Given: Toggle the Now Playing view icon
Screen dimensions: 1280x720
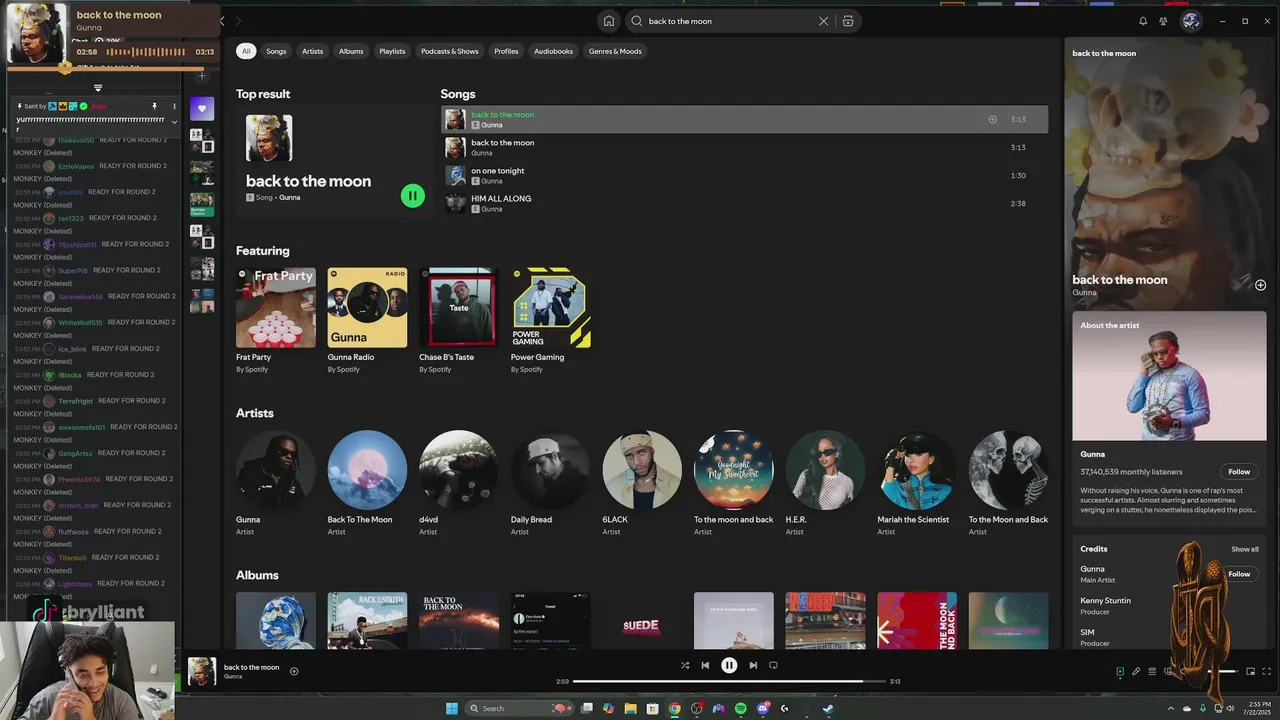Looking at the screenshot, I should click(1120, 671).
